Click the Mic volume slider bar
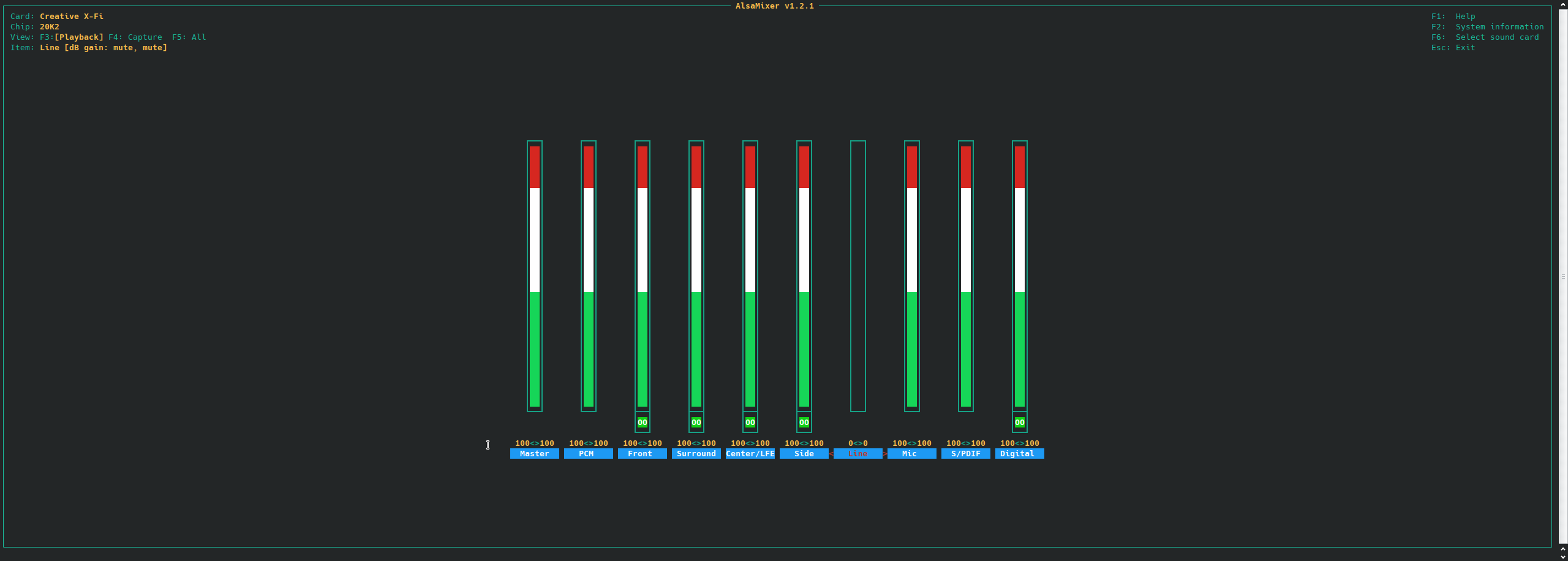 911,276
